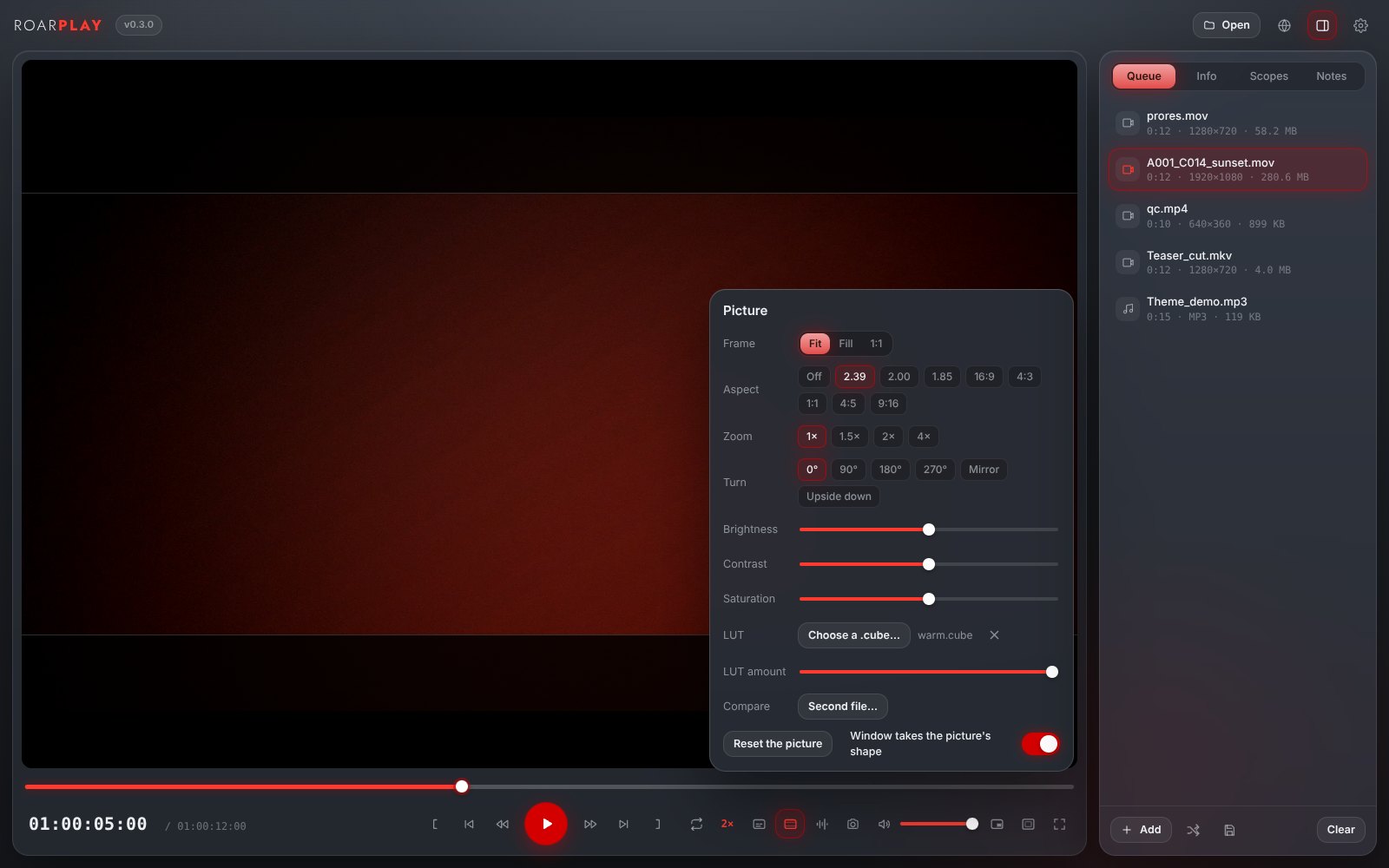Enter fullscreen mode
Viewport: 1389px width, 868px height.
pyautogui.click(x=1059, y=824)
